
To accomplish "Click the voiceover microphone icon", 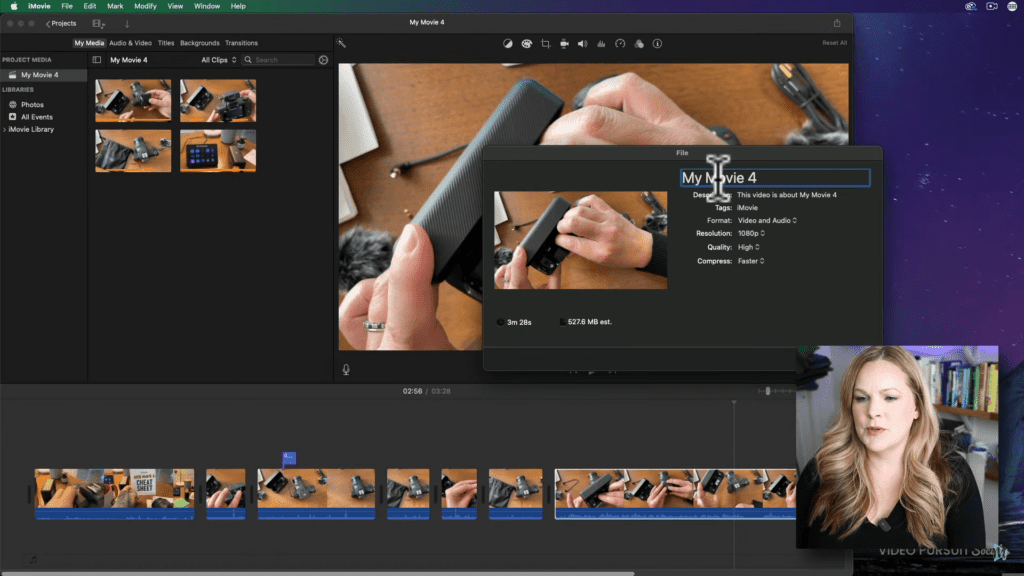I will [346, 370].
